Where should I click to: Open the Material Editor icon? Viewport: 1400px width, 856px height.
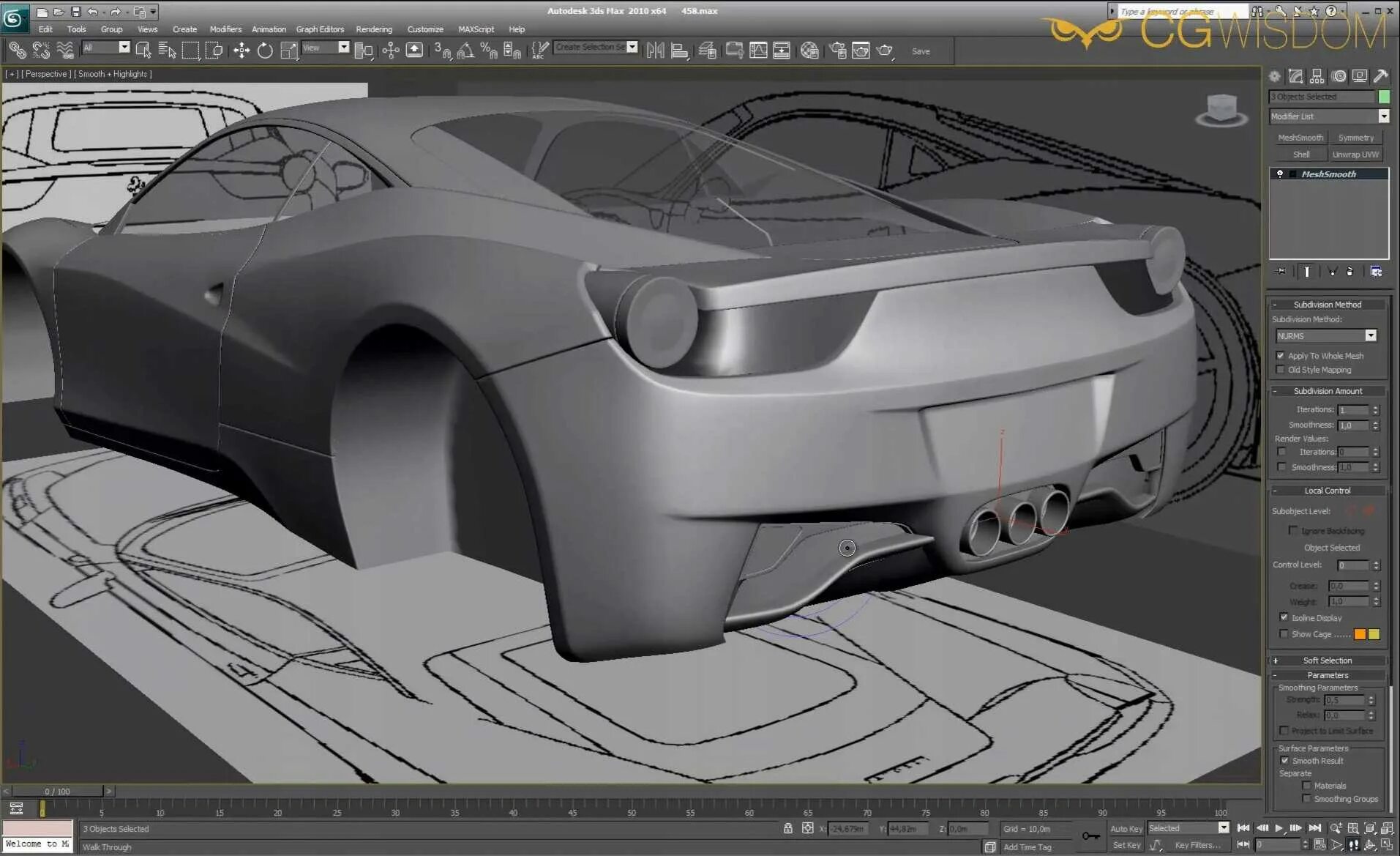809,51
